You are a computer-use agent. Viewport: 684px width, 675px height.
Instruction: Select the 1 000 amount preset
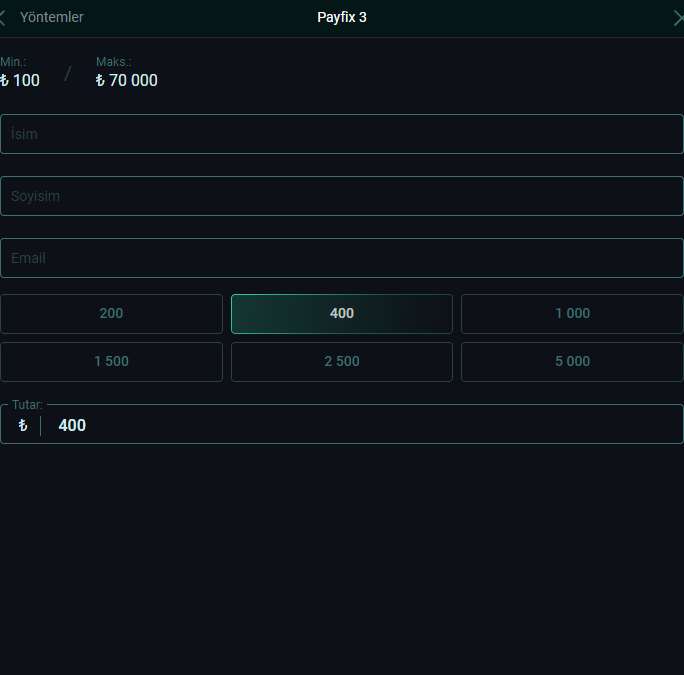(572, 314)
